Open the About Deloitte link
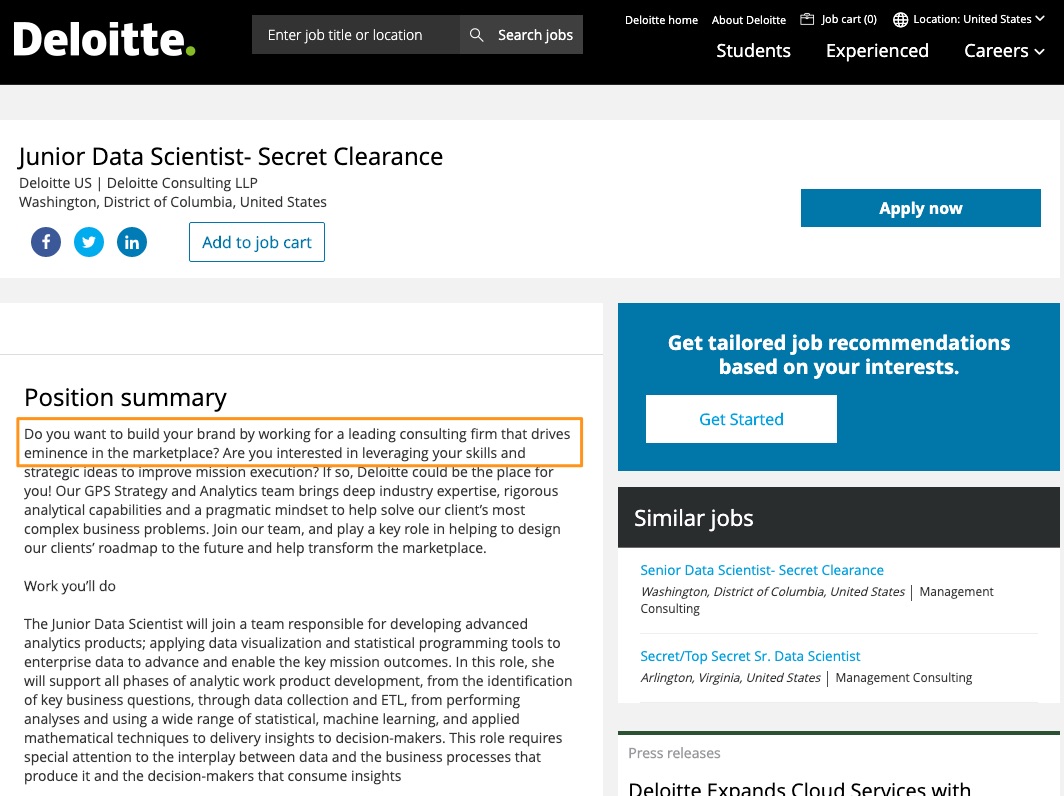The width and height of the screenshot is (1064, 796). 748,20
